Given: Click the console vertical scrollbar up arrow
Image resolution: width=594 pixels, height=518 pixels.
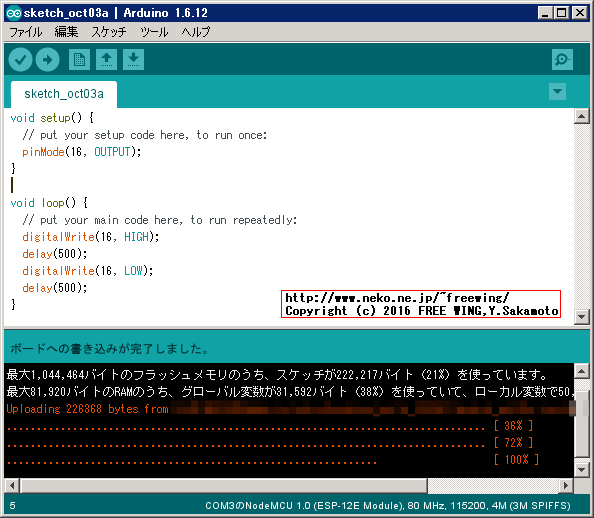Looking at the screenshot, I should (x=581, y=371).
